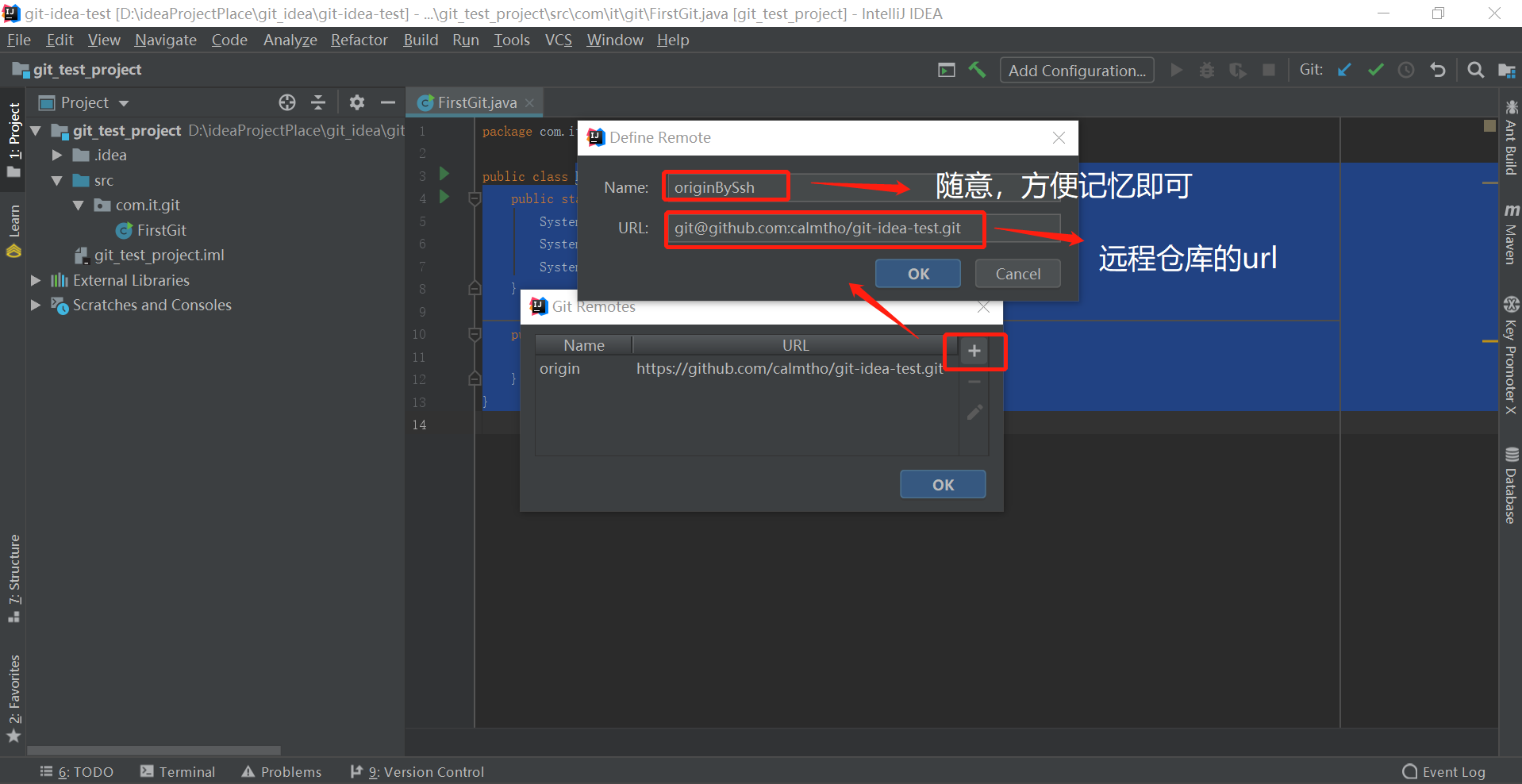This screenshot has height=784, width=1522.
Task: Open Git Show History clock icon
Action: pyautogui.click(x=1406, y=70)
